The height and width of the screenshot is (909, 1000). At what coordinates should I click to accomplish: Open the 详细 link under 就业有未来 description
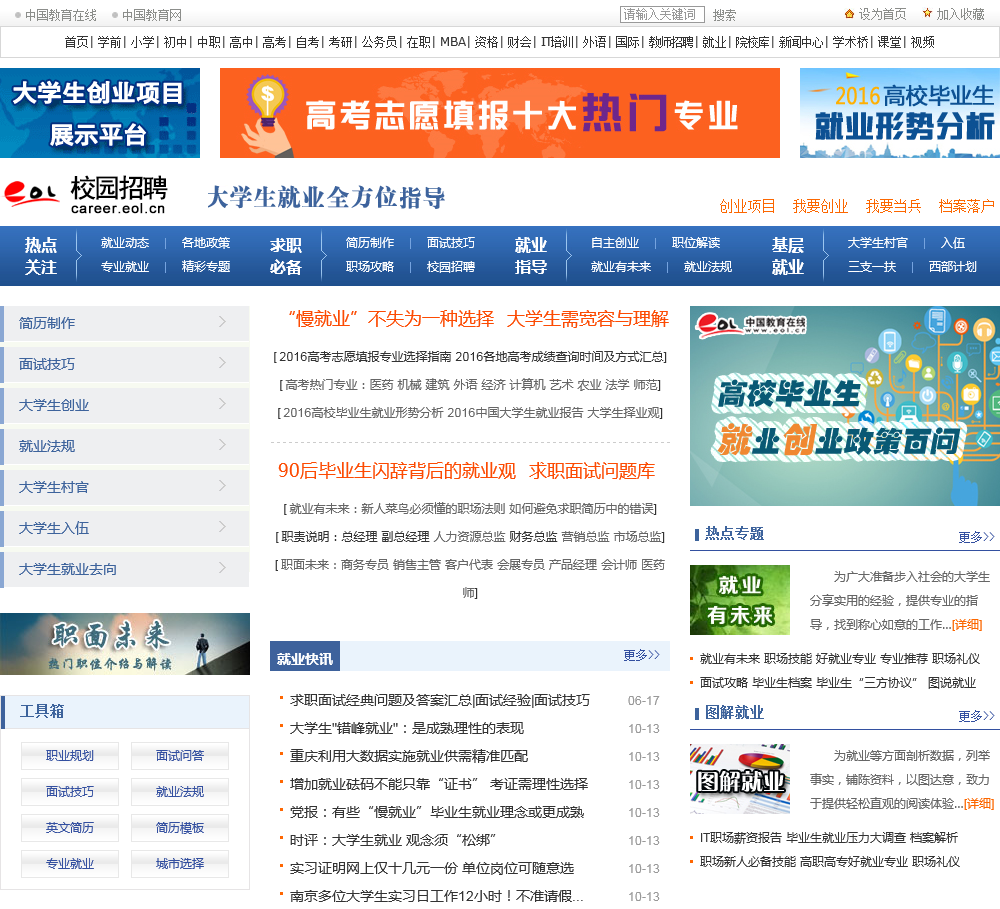tap(967, 624)
